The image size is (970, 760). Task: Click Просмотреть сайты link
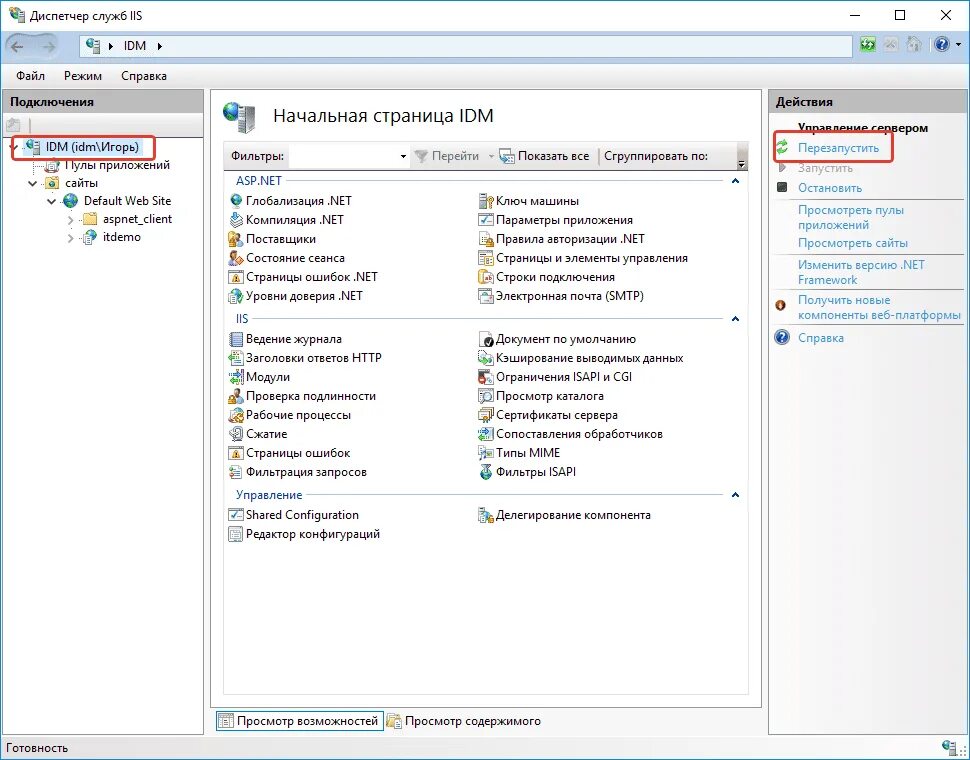click(x=852, y=243)
